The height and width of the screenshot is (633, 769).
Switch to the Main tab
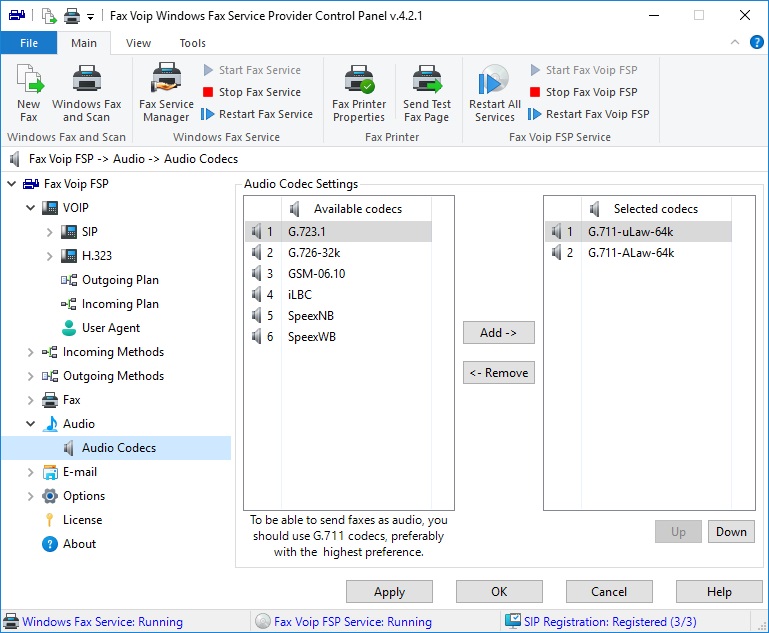pyautogui.click(x=84, y=43)
